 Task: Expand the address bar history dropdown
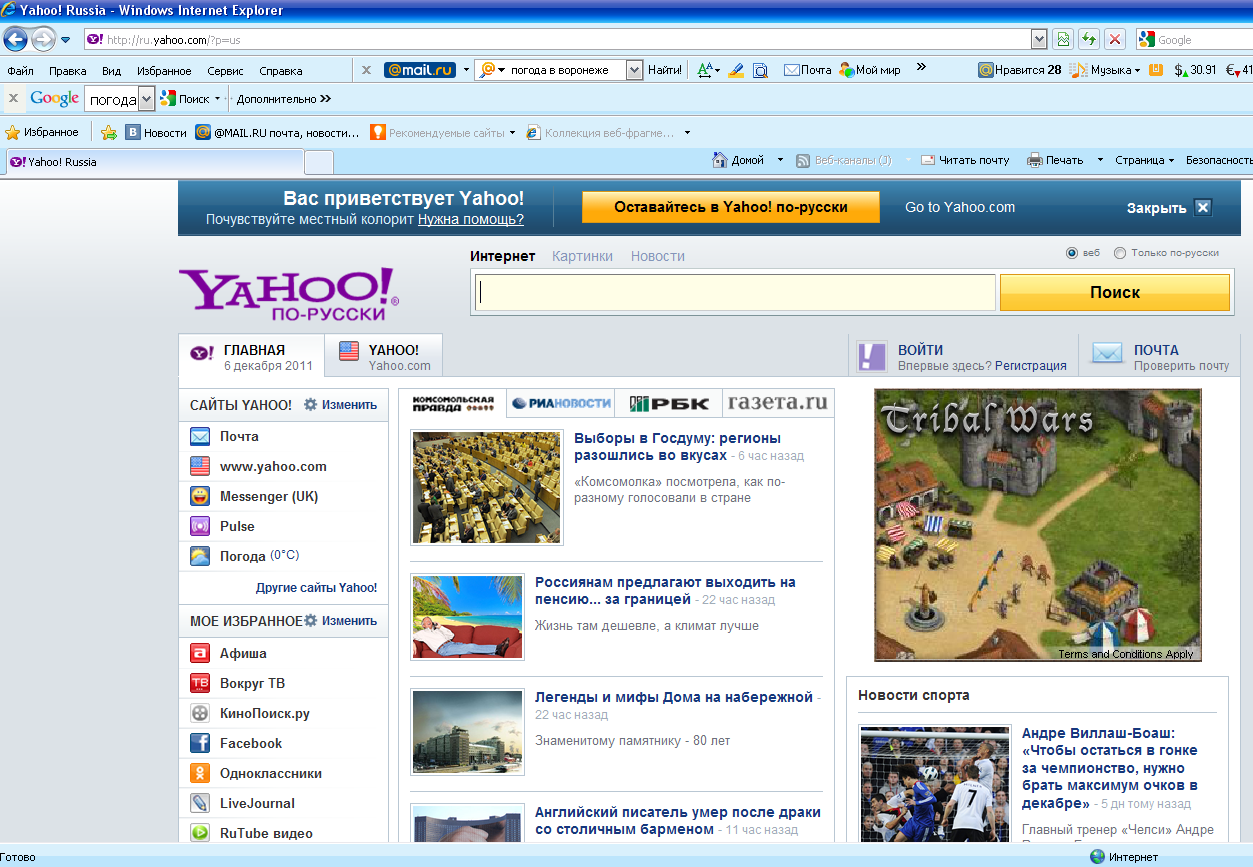tap(1039, 39)
